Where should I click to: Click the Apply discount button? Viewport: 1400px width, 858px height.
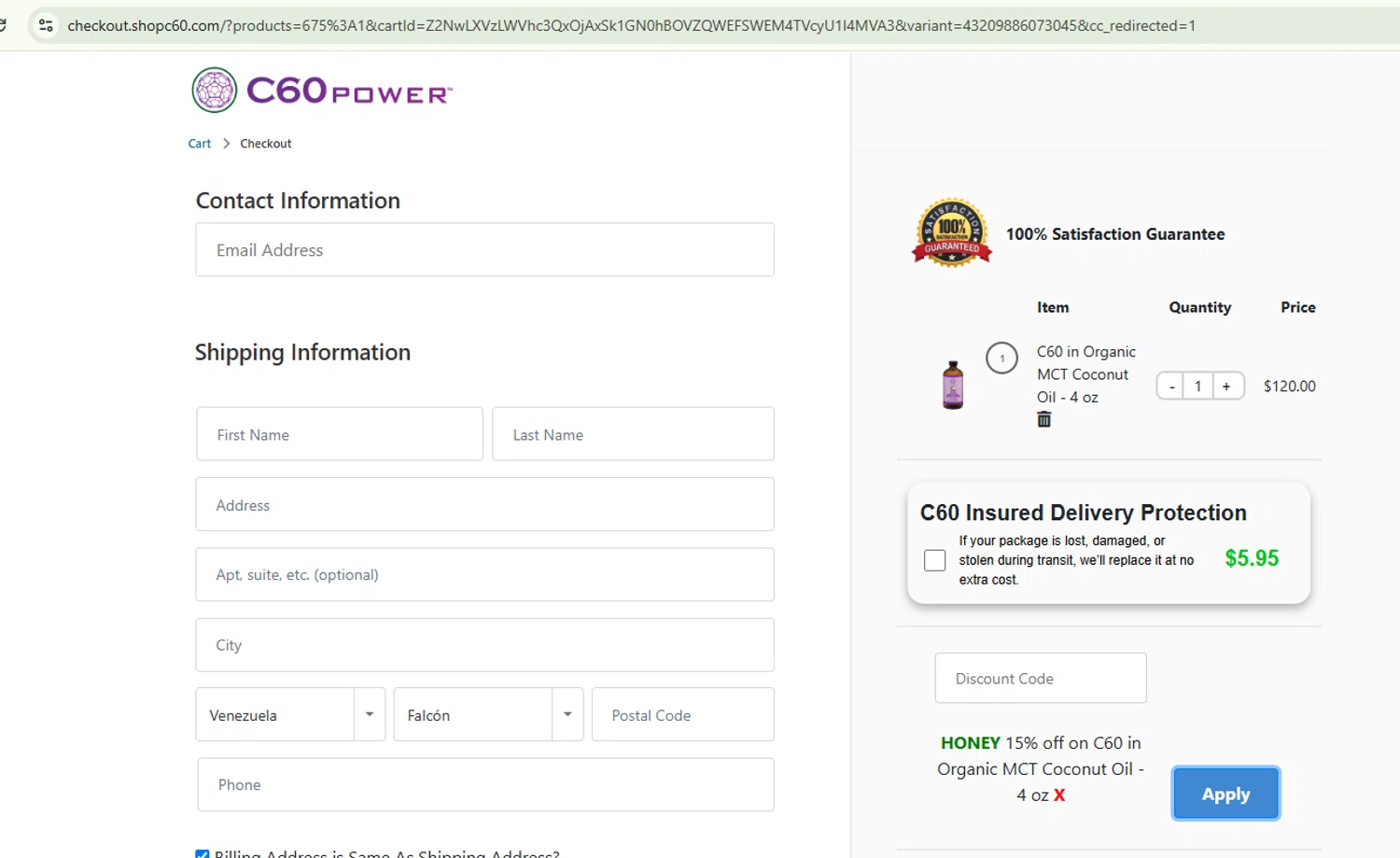tap(1225, 795)
